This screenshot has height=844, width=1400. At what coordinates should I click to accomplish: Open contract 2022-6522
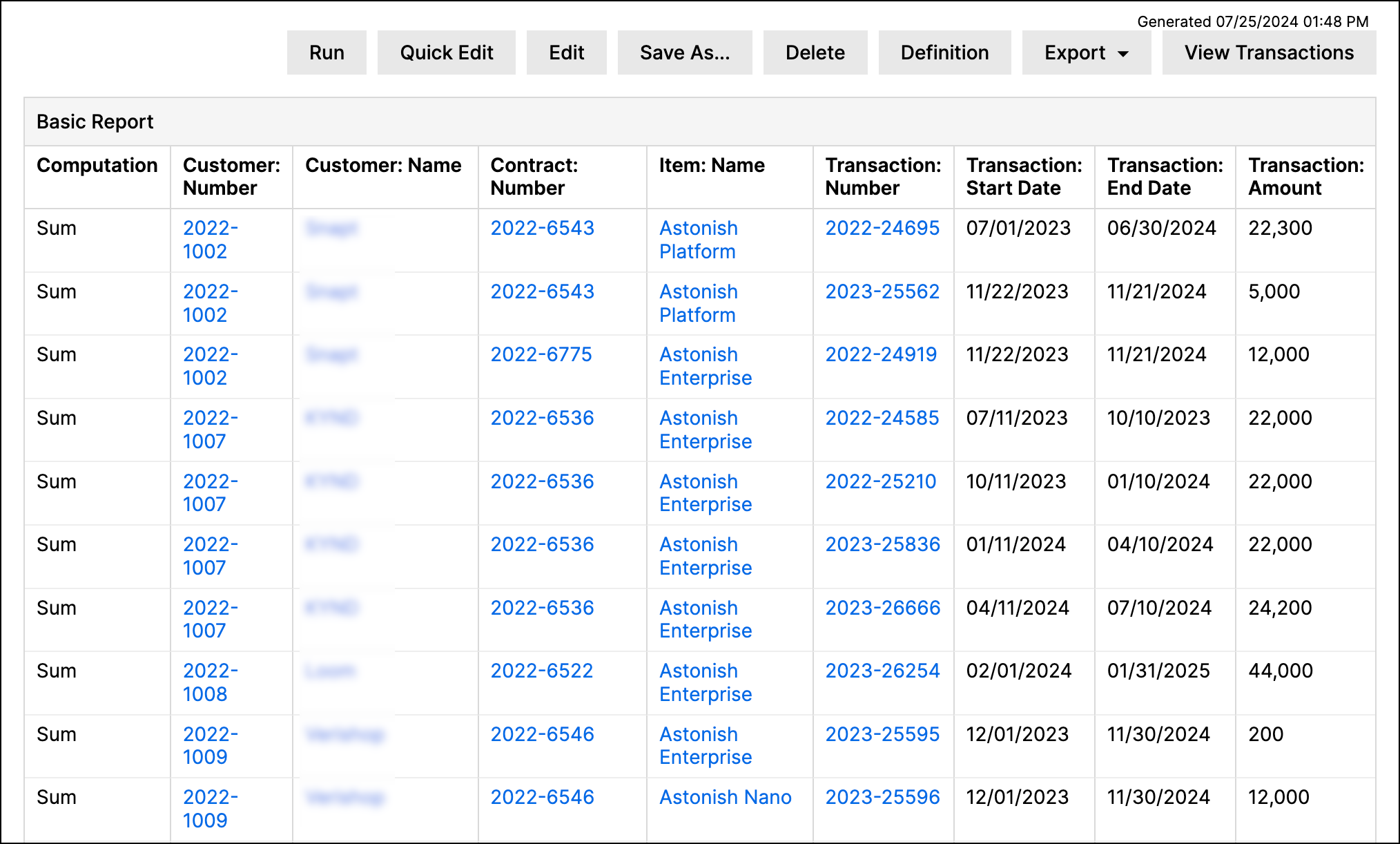(x=542, y=671)
